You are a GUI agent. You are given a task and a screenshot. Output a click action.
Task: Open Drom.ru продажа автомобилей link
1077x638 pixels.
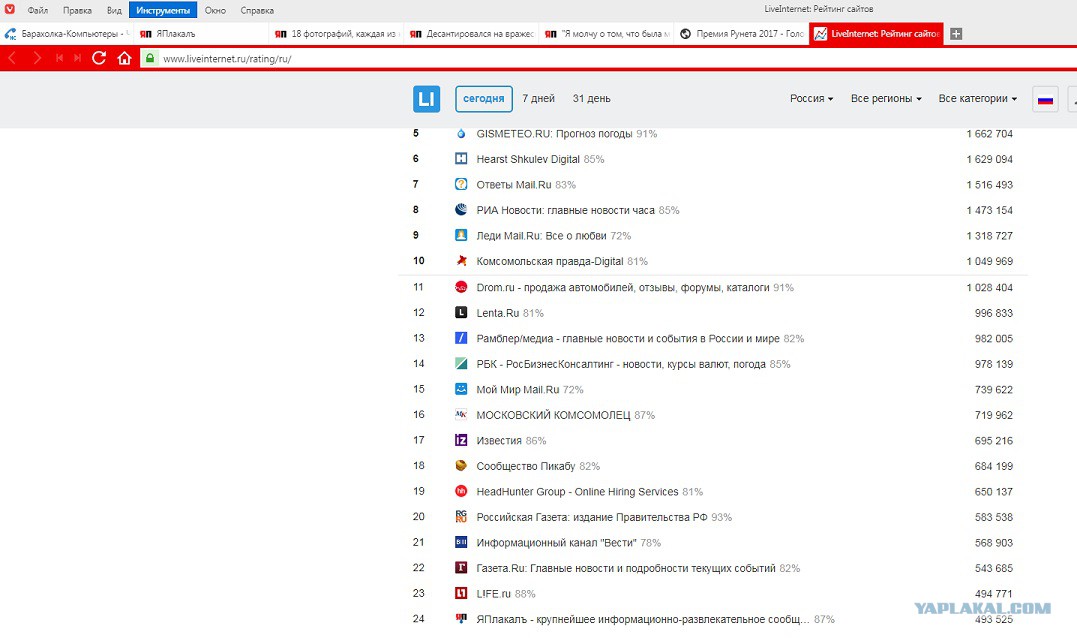[623, 288]
